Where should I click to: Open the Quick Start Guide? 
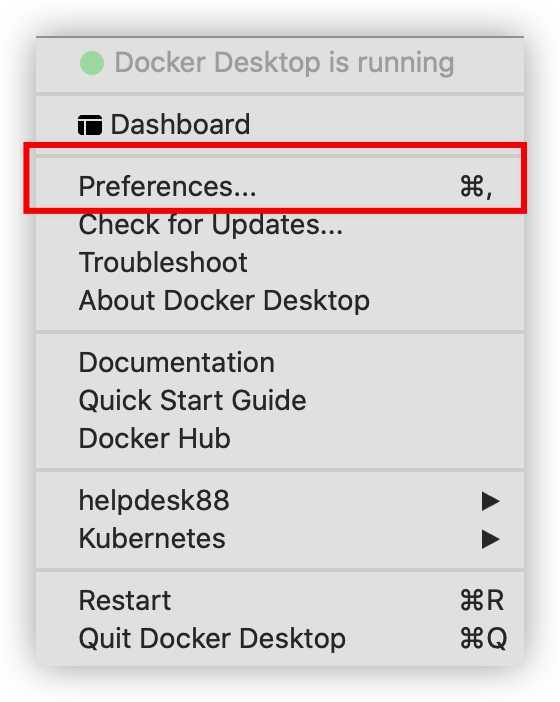pyautogui.click(x=280, y=400)
